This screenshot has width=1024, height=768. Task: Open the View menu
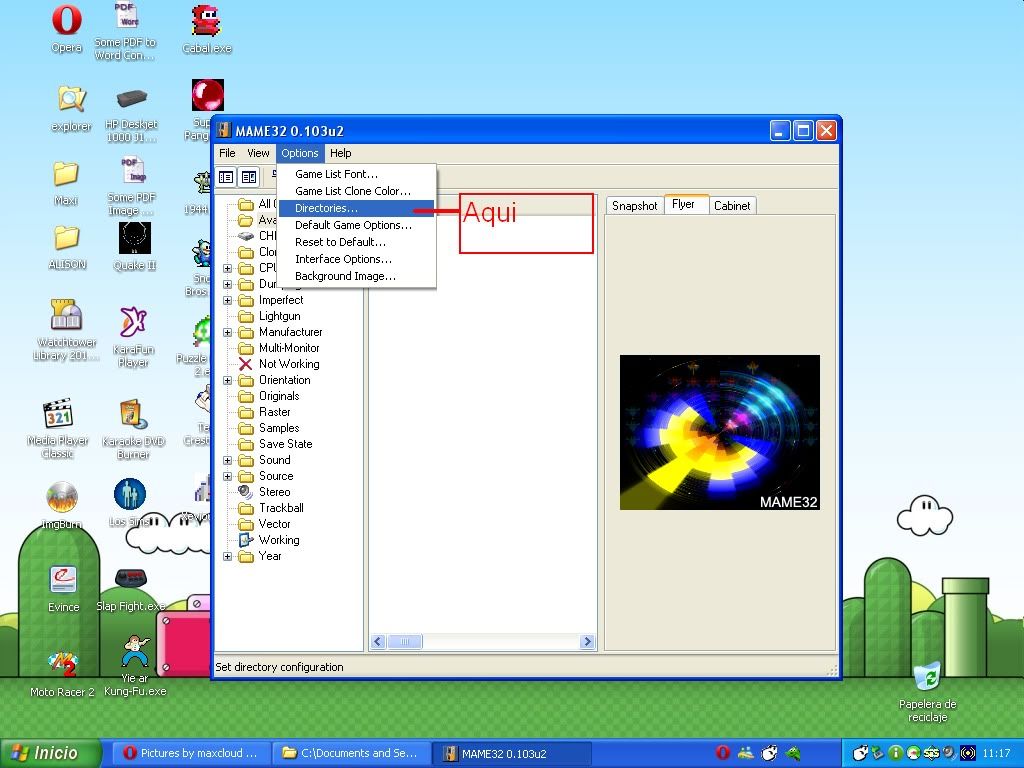click(258, 153)
